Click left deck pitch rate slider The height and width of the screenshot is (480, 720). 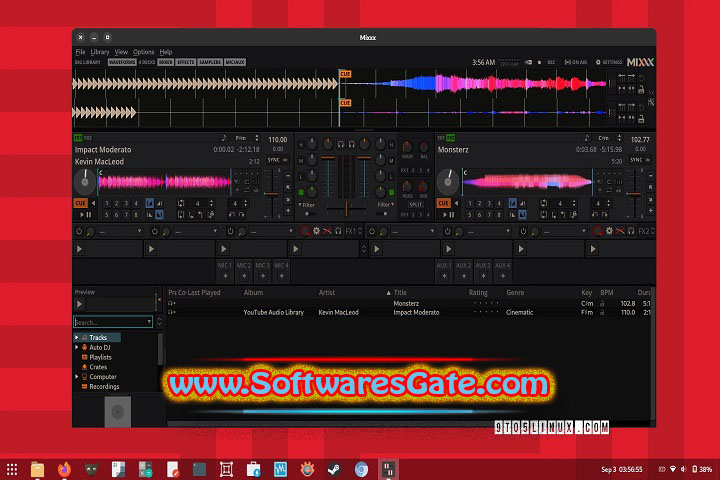[x=271, y=194]
